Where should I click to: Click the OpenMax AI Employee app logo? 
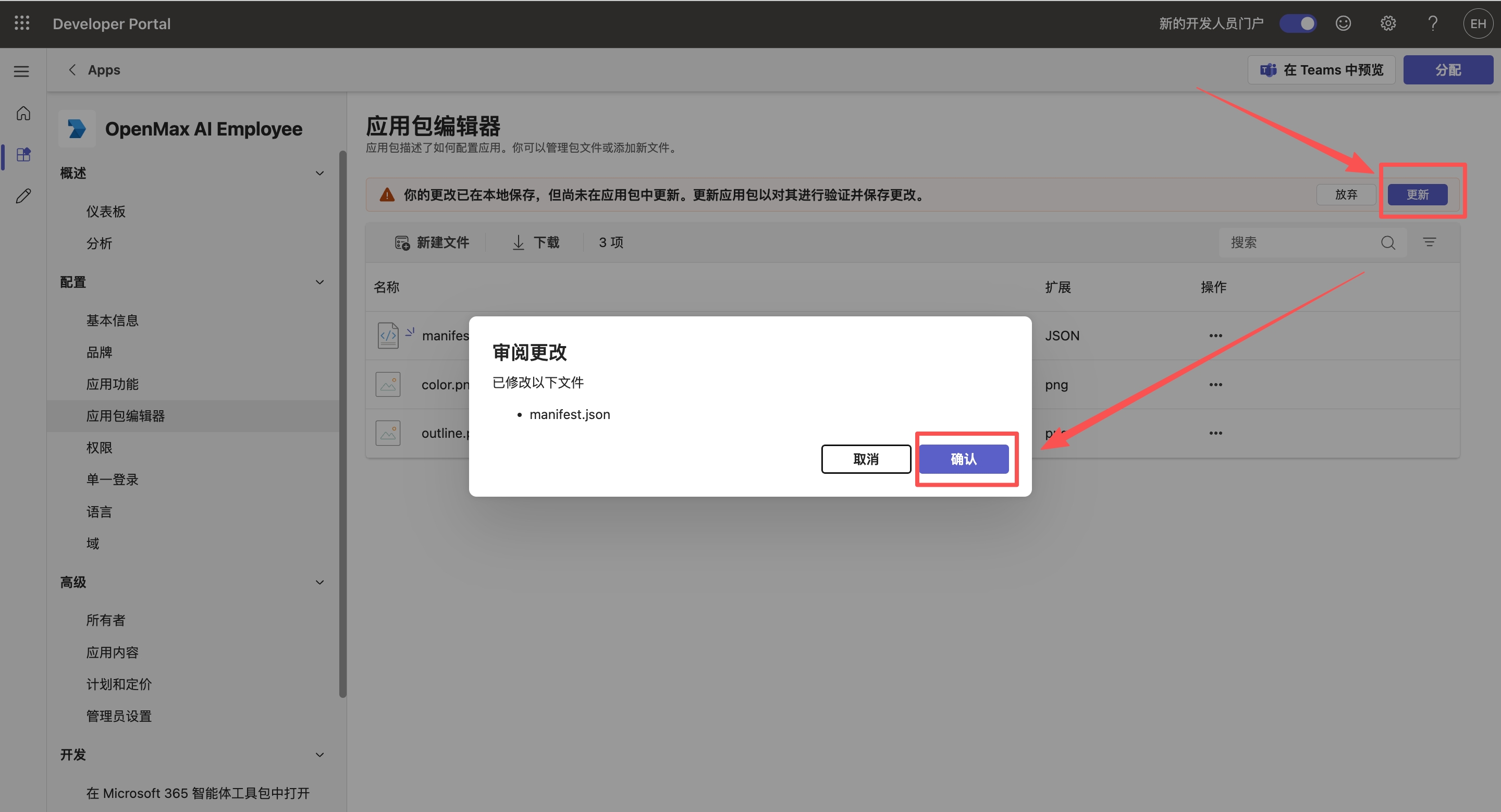(x=77, y=129)
